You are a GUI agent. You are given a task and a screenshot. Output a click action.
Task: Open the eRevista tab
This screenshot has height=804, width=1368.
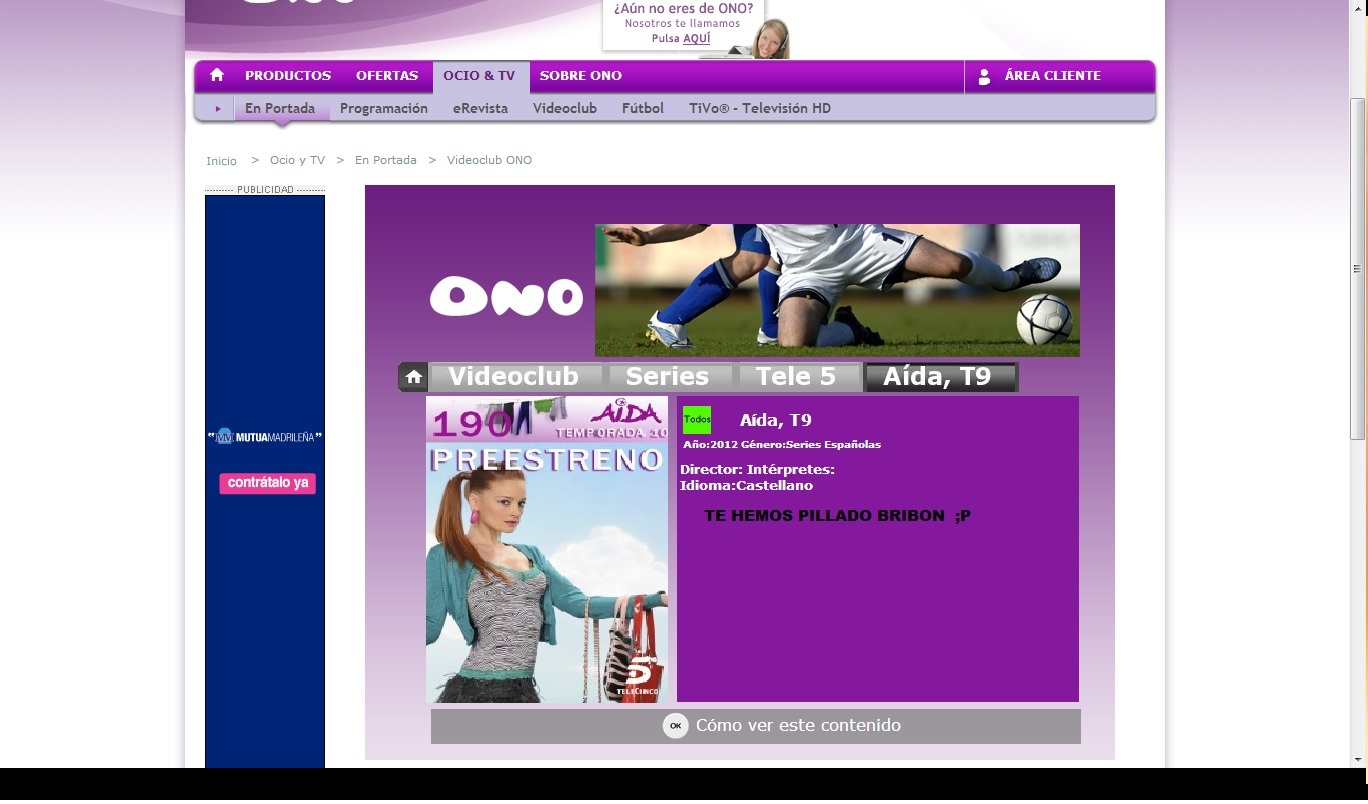(480, 109)
